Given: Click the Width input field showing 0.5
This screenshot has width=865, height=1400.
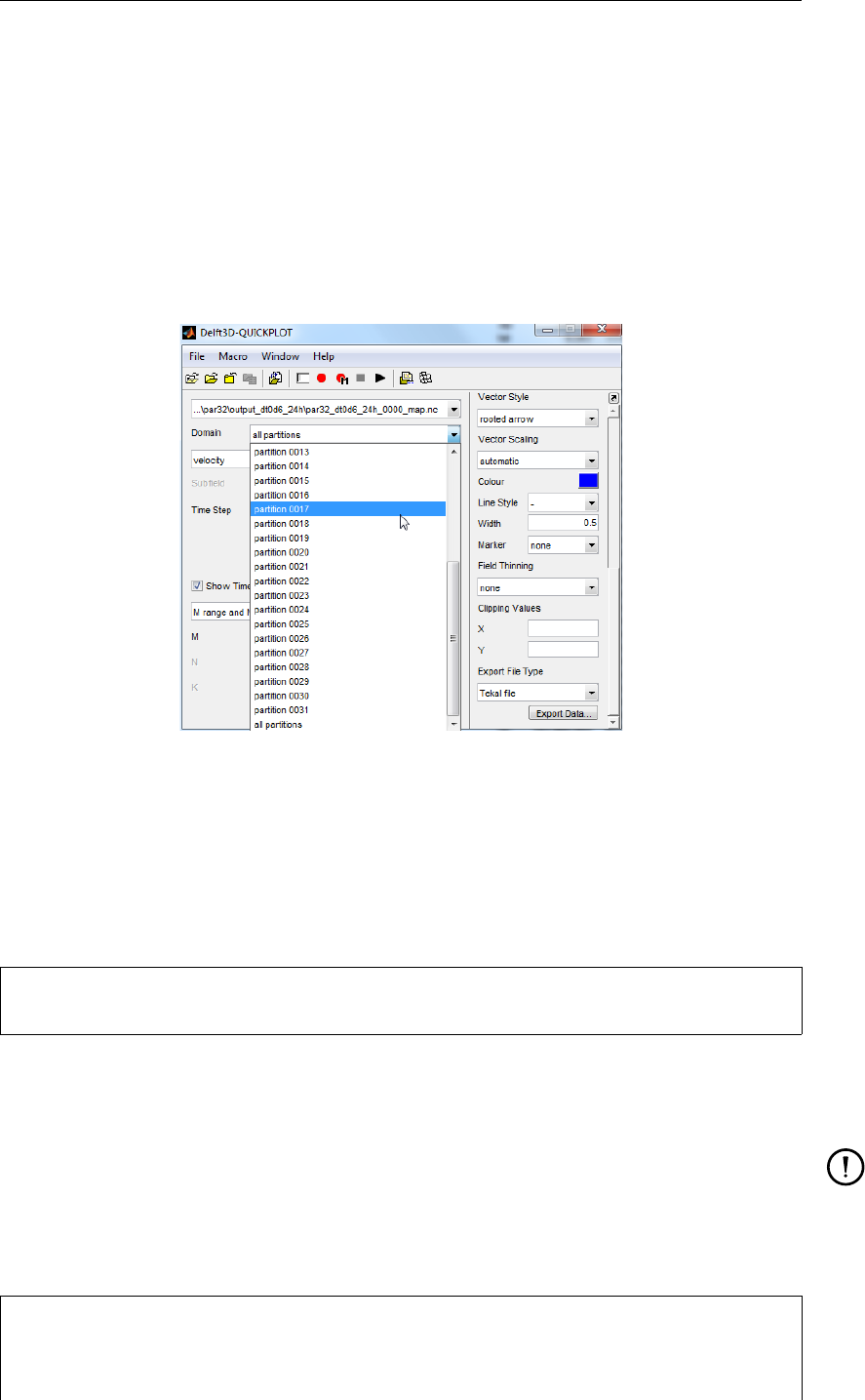Looking at the screenshot, I should 563,523.
